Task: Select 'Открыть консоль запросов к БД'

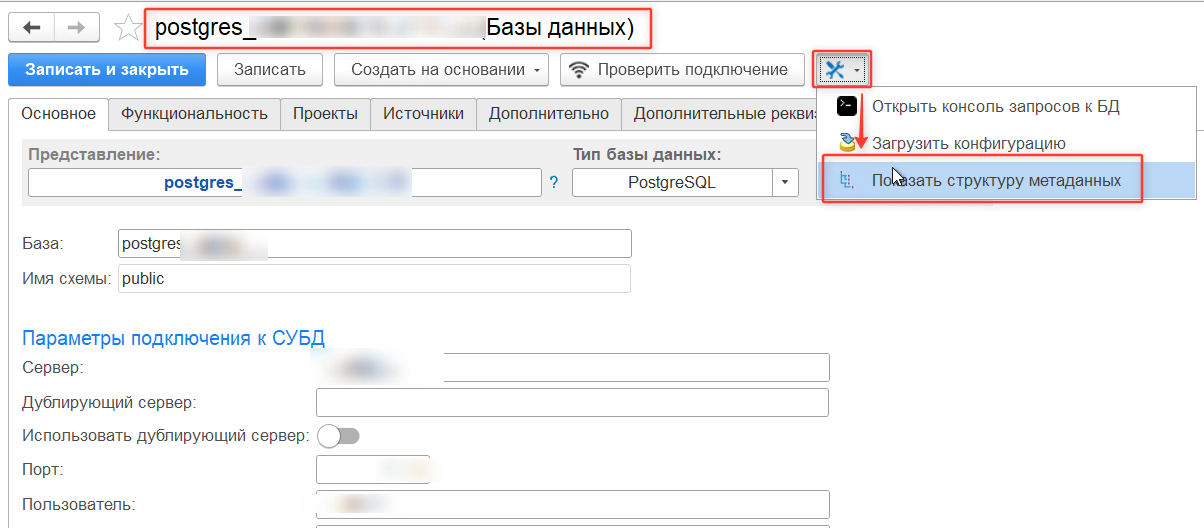Action: click(995, 106)
